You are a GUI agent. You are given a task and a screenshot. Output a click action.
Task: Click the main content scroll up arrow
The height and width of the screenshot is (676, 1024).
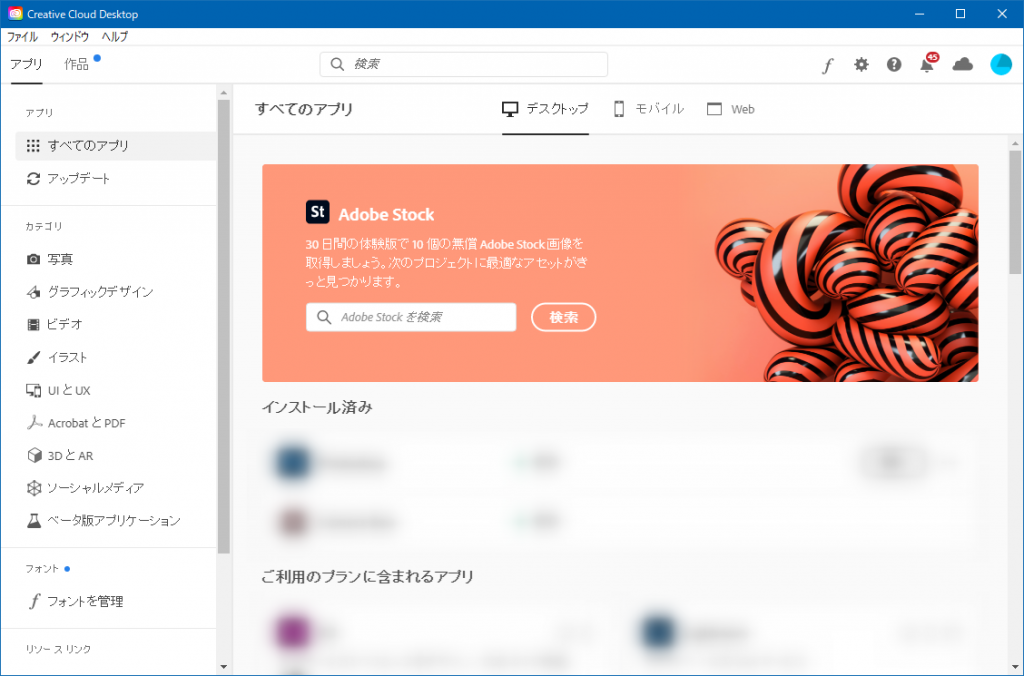pyautogui.click(x=1015, y=143)
